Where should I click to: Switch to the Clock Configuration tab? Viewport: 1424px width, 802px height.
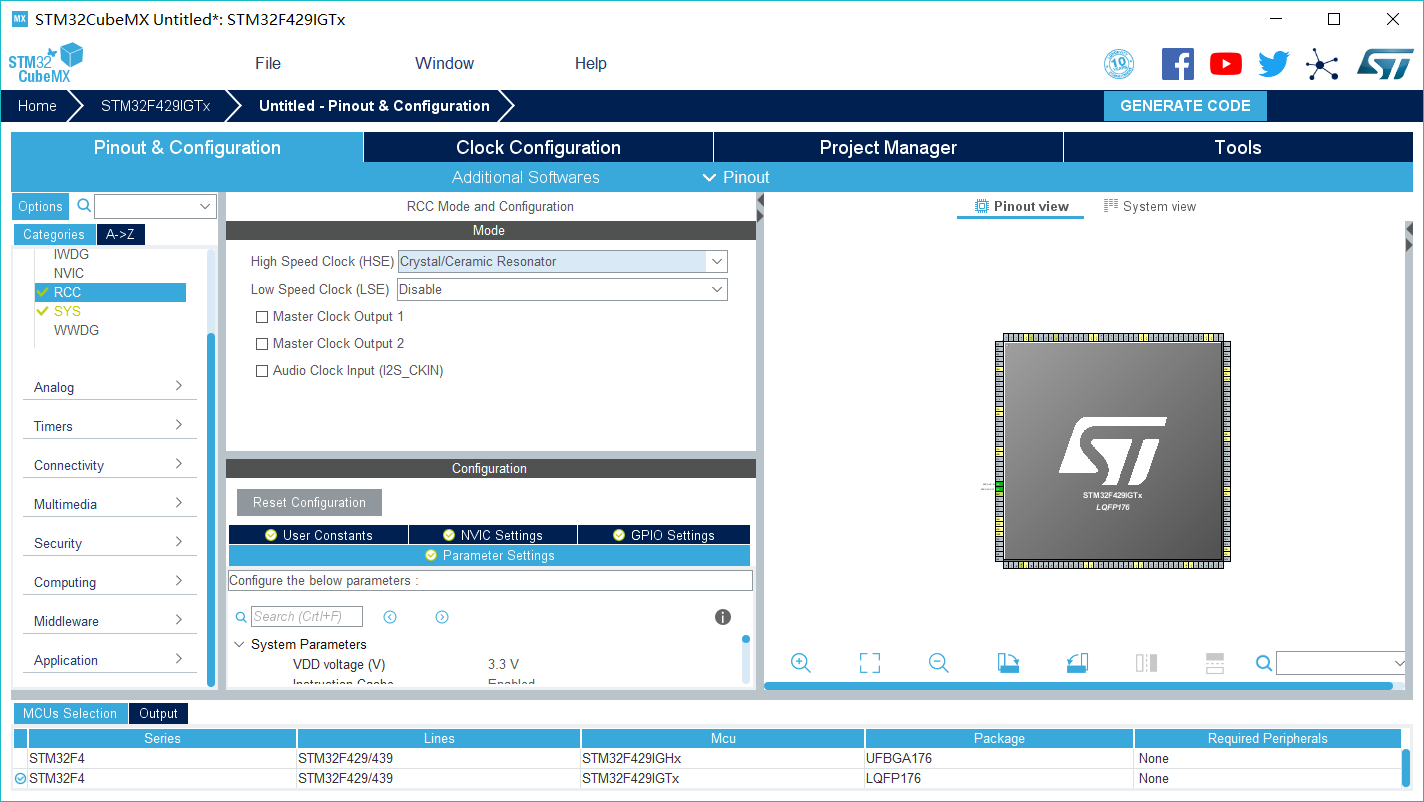click(x=537, y=147)
